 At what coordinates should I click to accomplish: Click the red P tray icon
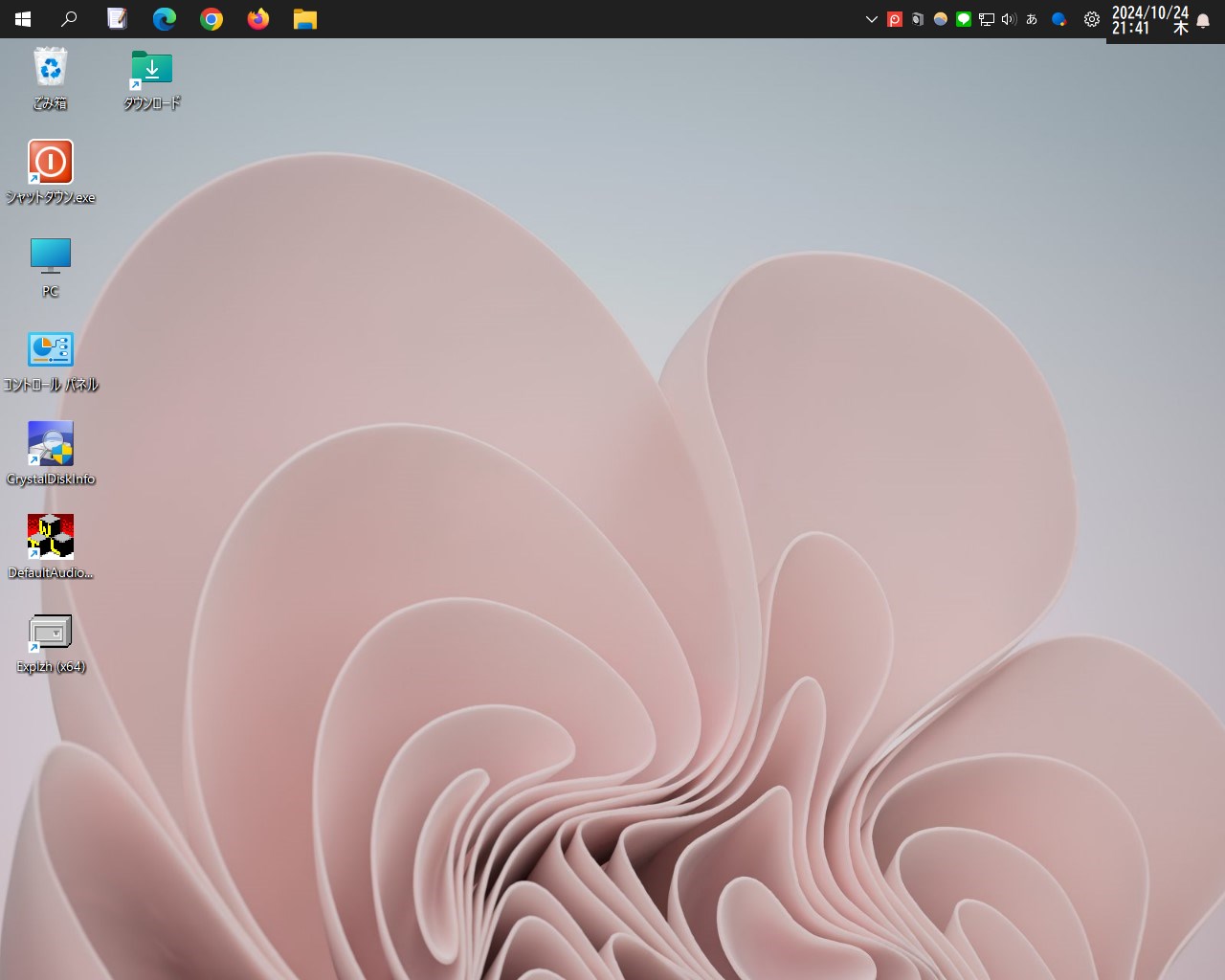click(x=895, y=19)
